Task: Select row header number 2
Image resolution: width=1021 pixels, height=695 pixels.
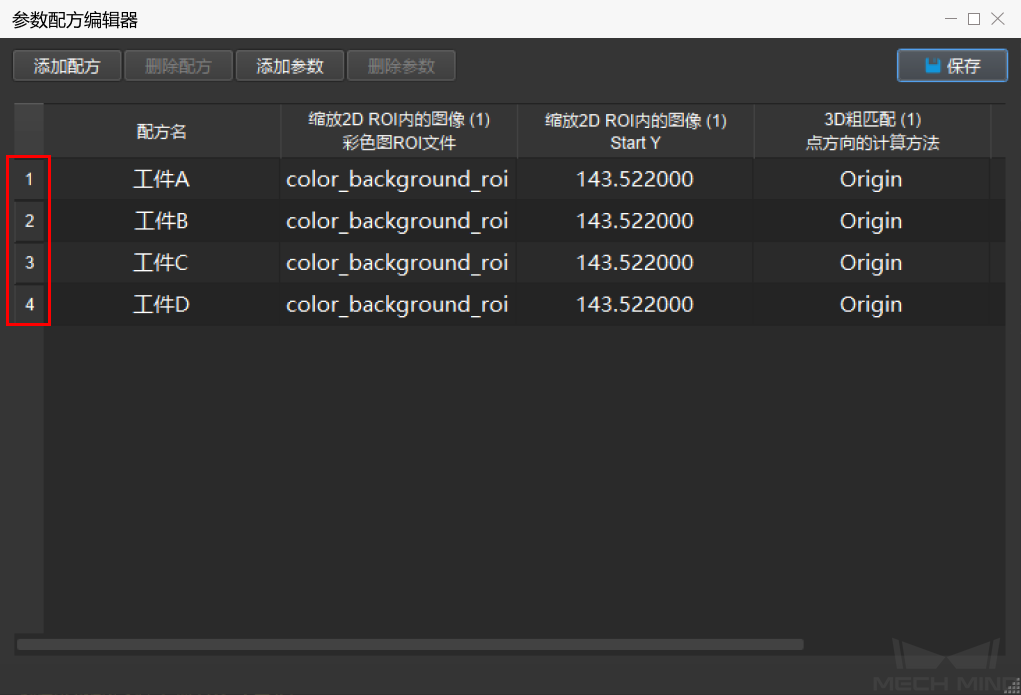Action: click(x=29, y=221)
